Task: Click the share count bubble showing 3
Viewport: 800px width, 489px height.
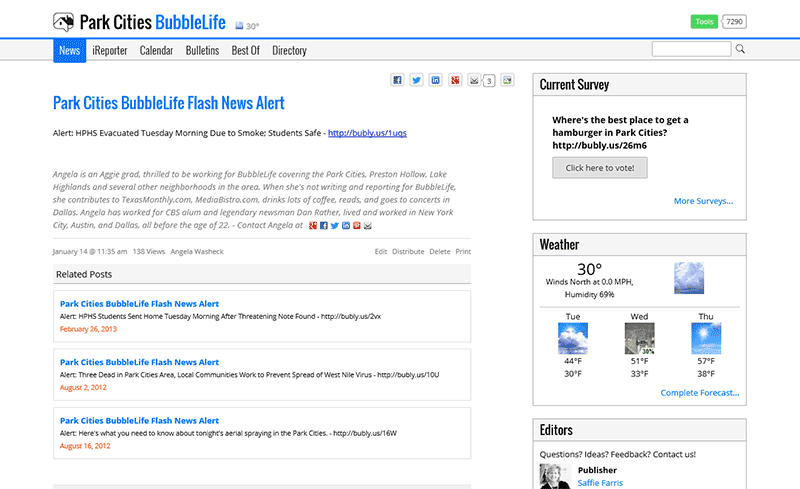Action: pos(489,81)
